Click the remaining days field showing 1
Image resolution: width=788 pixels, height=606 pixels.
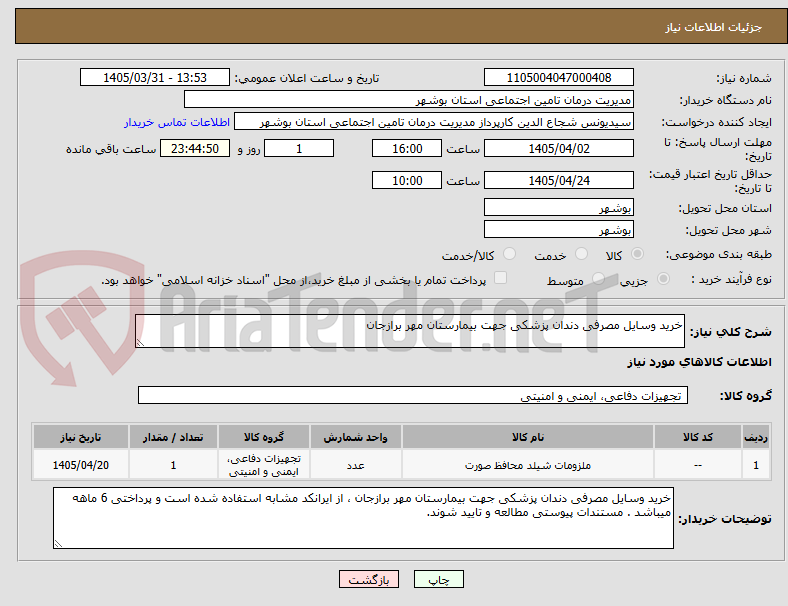[x=299, y=148]
